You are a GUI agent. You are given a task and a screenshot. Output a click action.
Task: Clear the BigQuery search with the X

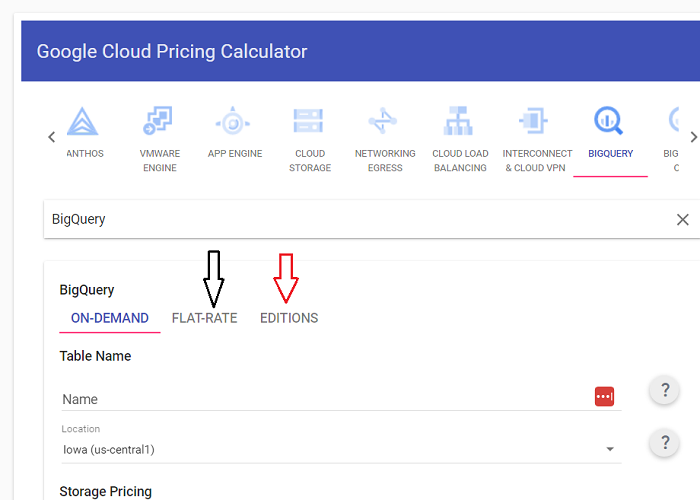pyautogui.click(x=683, y=219)
